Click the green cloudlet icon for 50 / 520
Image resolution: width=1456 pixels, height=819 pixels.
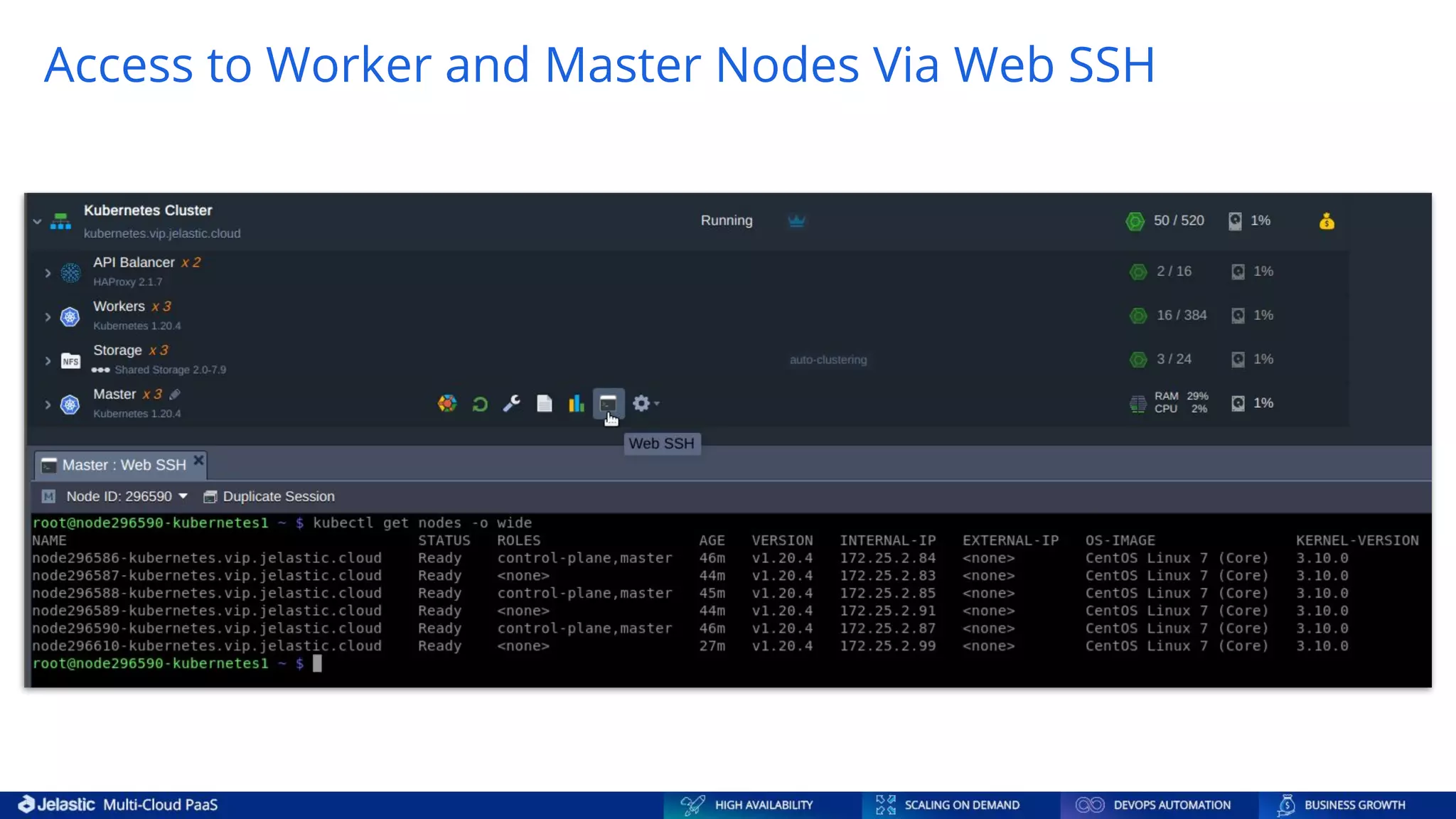click(1135, 222)
